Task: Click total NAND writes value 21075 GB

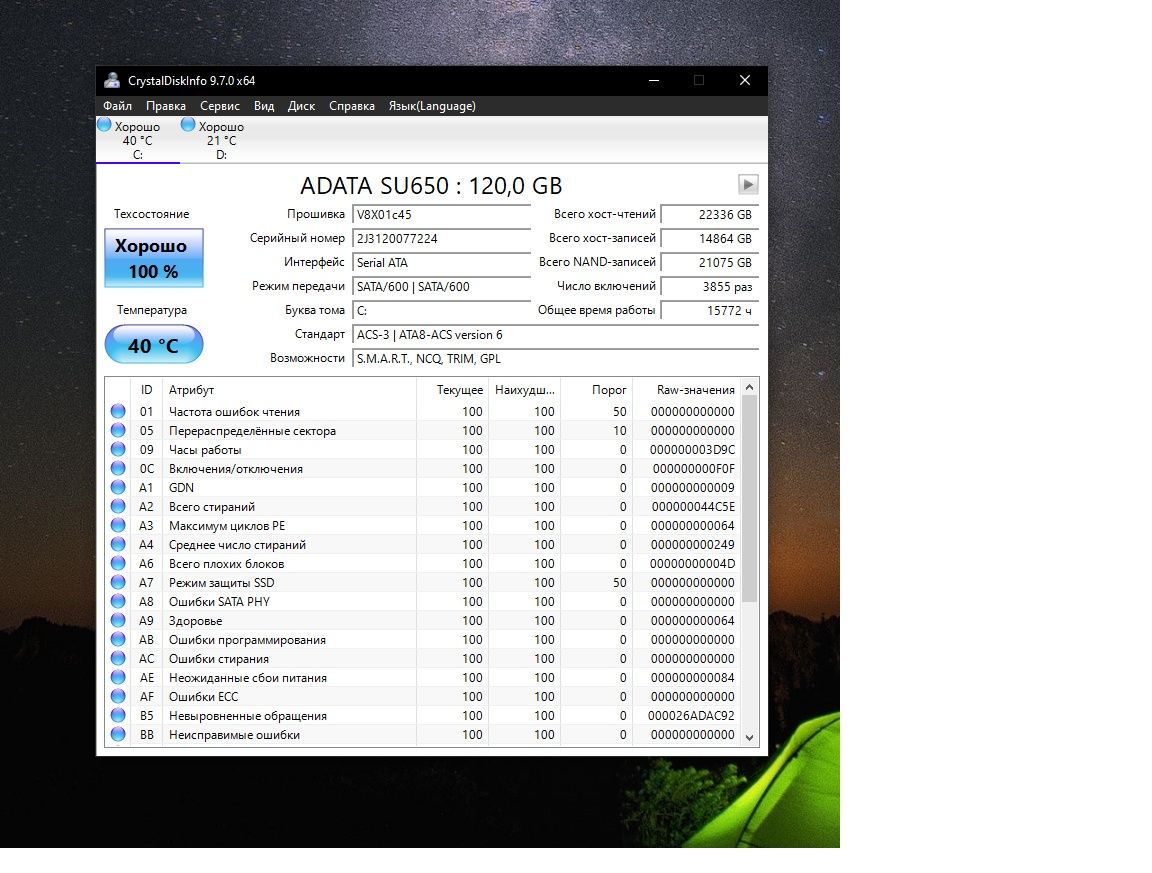Action: (710, 263)
